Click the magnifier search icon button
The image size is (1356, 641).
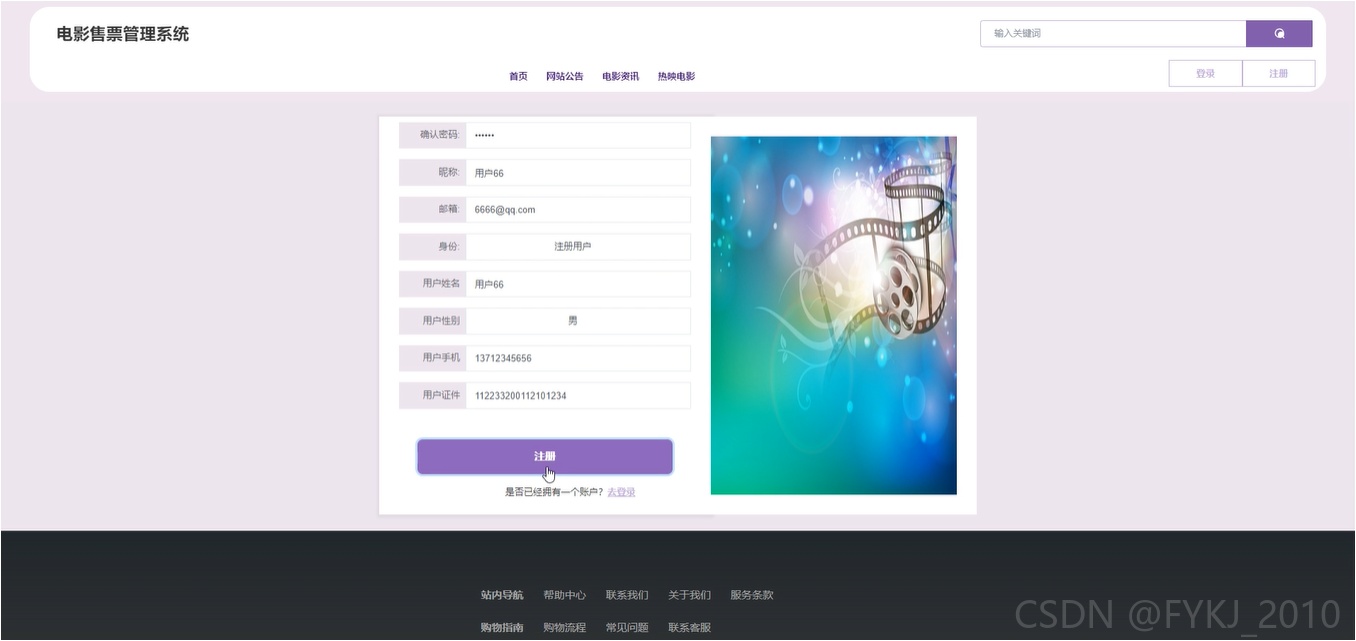point(1279,34)
